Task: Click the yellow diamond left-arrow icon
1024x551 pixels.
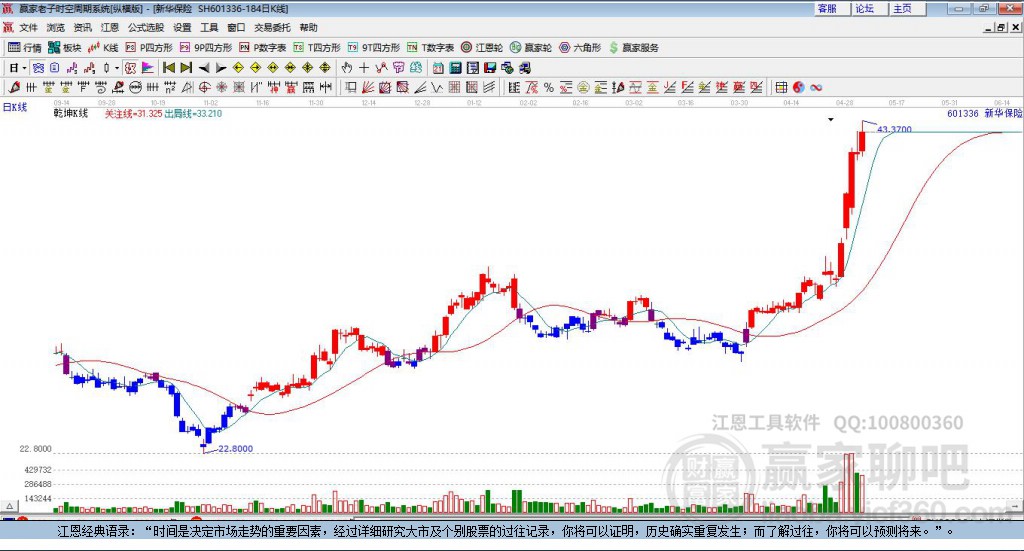Action: [x=238, y=68]
